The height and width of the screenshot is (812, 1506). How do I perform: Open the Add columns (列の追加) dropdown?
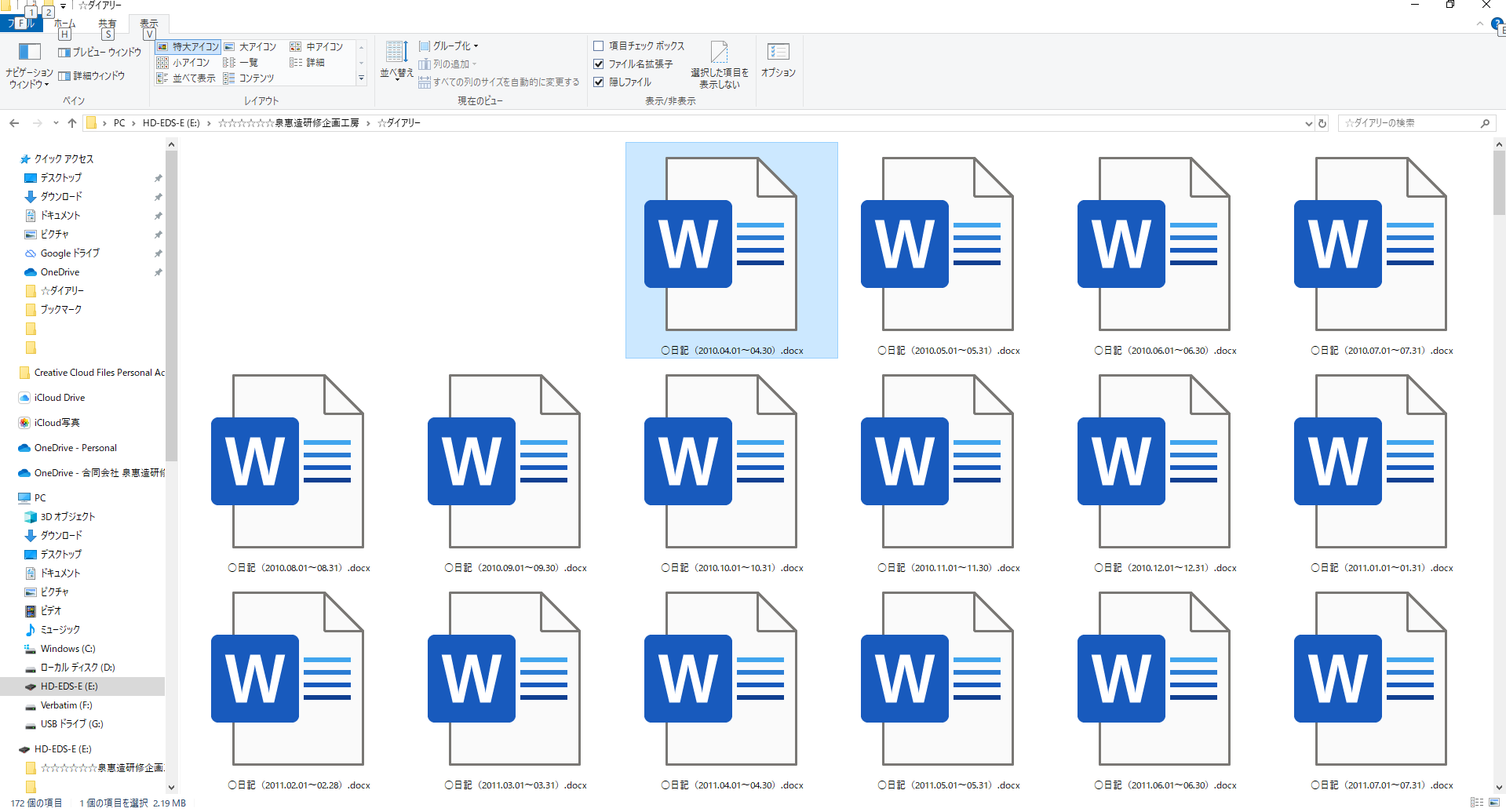click(x=447, y=64)
